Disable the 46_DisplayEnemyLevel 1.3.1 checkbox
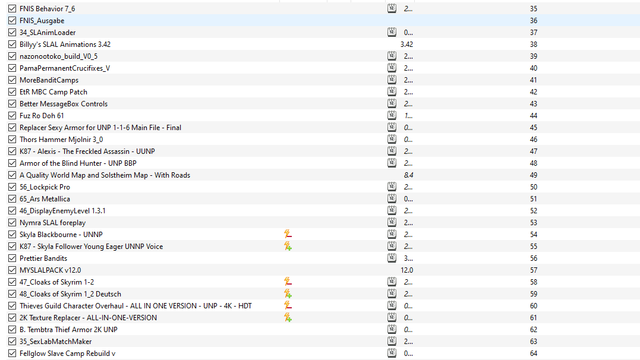Screen dimensions: 640x360 click(12, 211)
